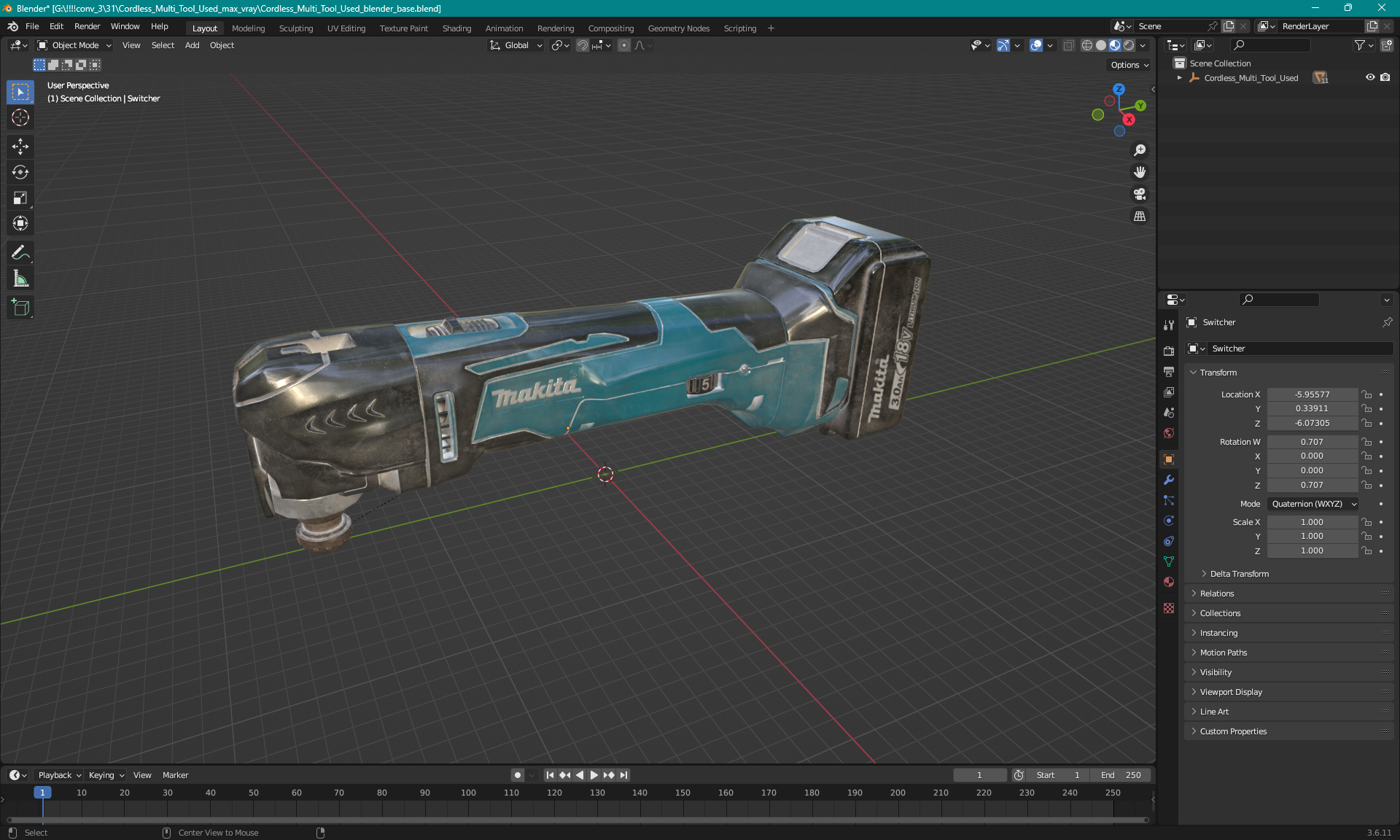Image resolution: width=1400 pixels, height=840 pixels.
Task: Select the Move tool
Action: 20,147
